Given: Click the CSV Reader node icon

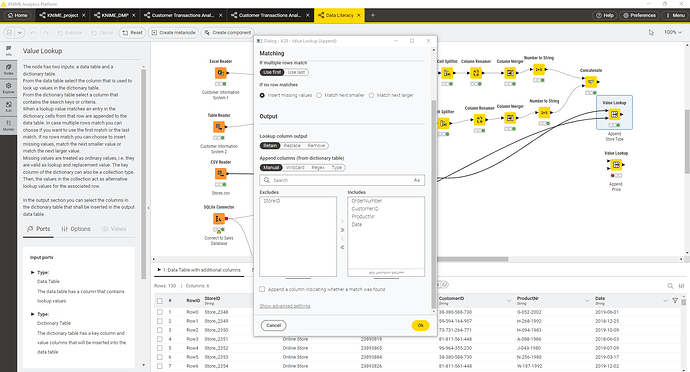Looking at the screenshot, I should coord(220,173).
